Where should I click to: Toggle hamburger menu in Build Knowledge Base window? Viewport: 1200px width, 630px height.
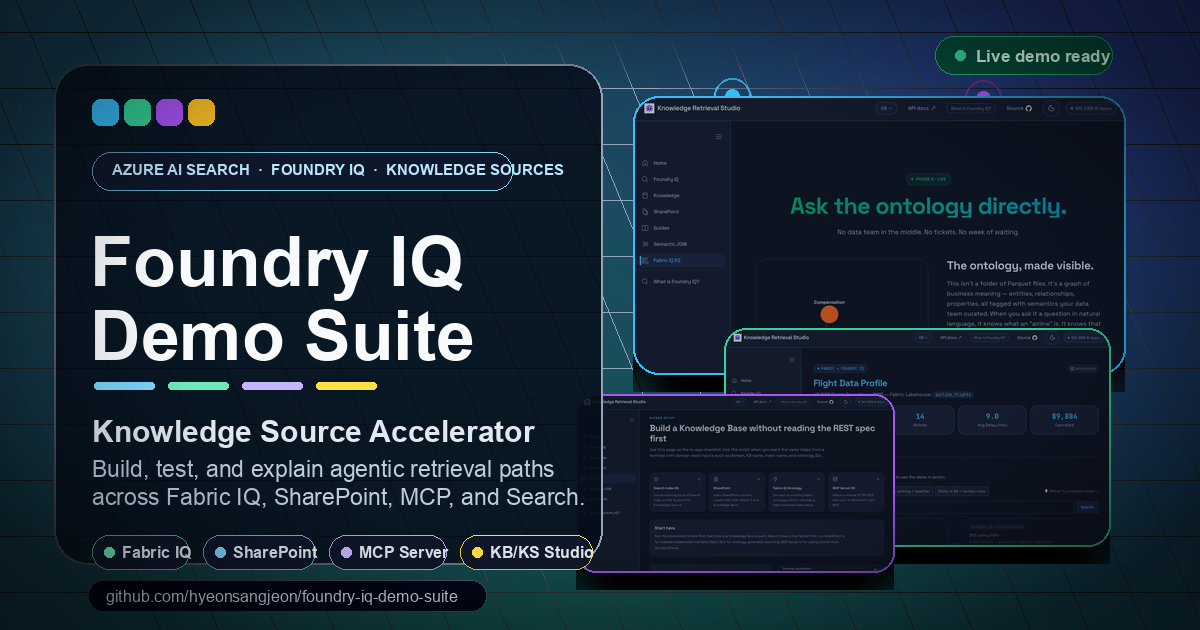[x=632, y=420]
